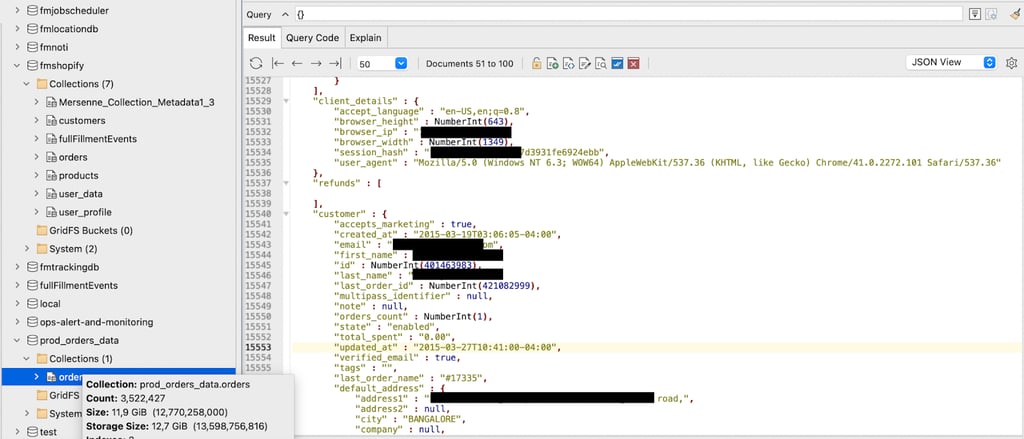This screenshot has height=439, width=1024.
Task: Click the Collections (7) folder icon
Action: [42, 84]
